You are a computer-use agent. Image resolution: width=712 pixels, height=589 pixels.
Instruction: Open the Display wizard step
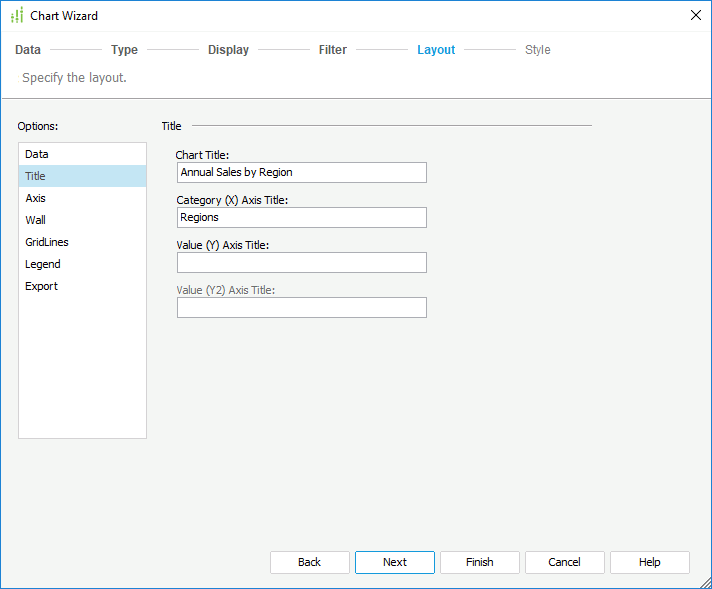[228, 50]
